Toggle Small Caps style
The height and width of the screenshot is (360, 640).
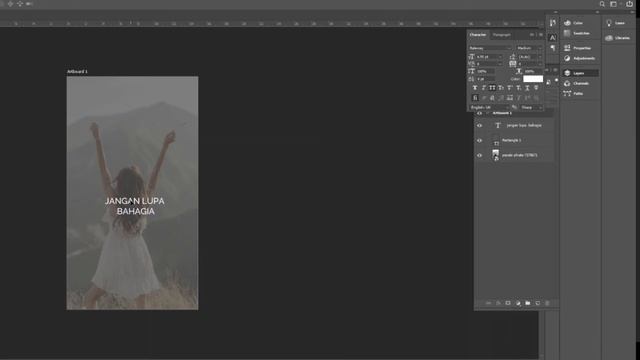[501, 88]
